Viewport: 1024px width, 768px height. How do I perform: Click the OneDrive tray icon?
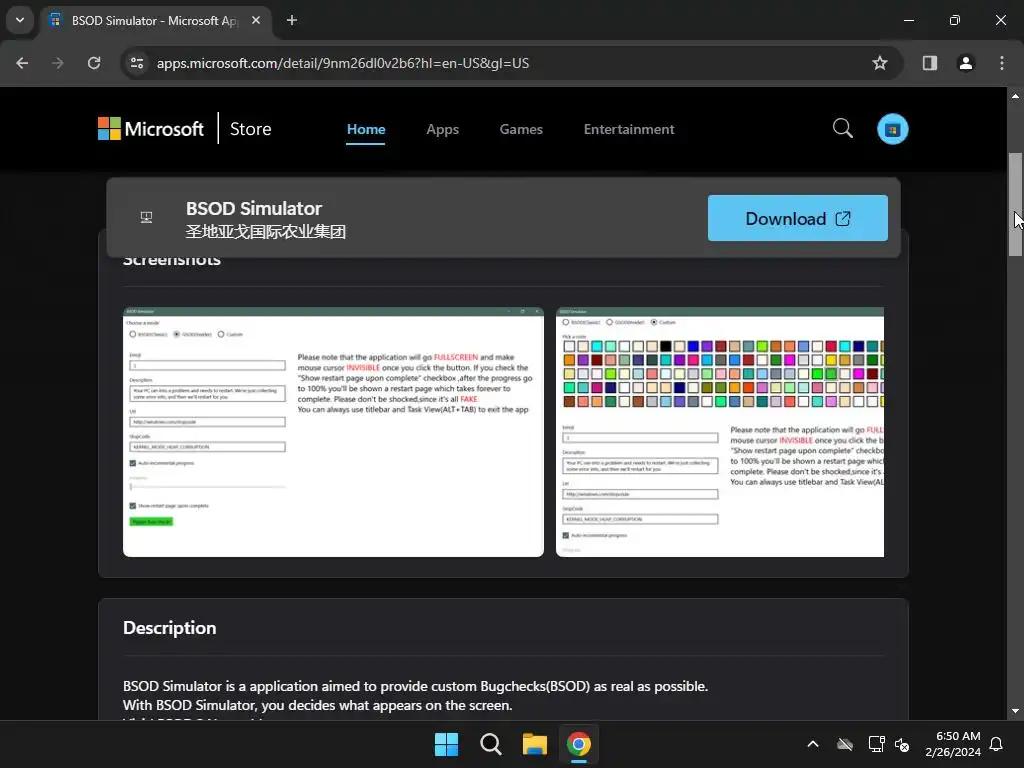pos(845,744)
